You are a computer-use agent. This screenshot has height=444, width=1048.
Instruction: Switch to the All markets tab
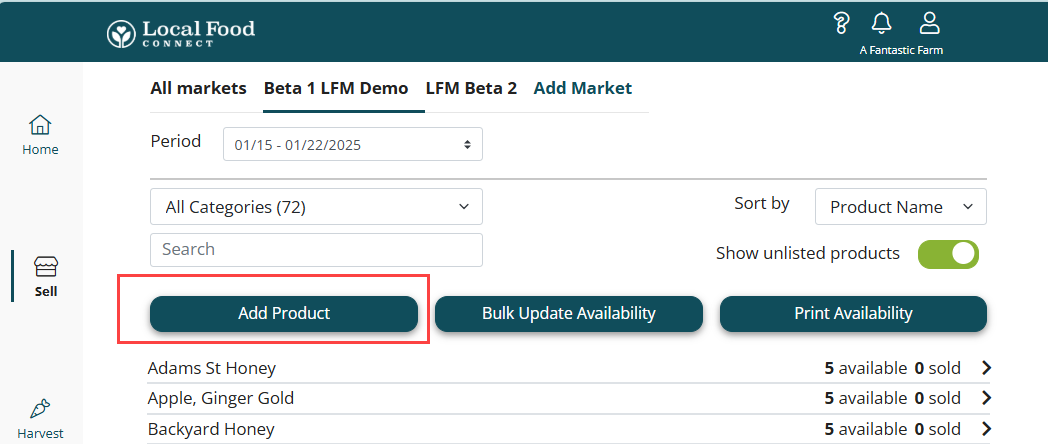[x=198, y=88]
